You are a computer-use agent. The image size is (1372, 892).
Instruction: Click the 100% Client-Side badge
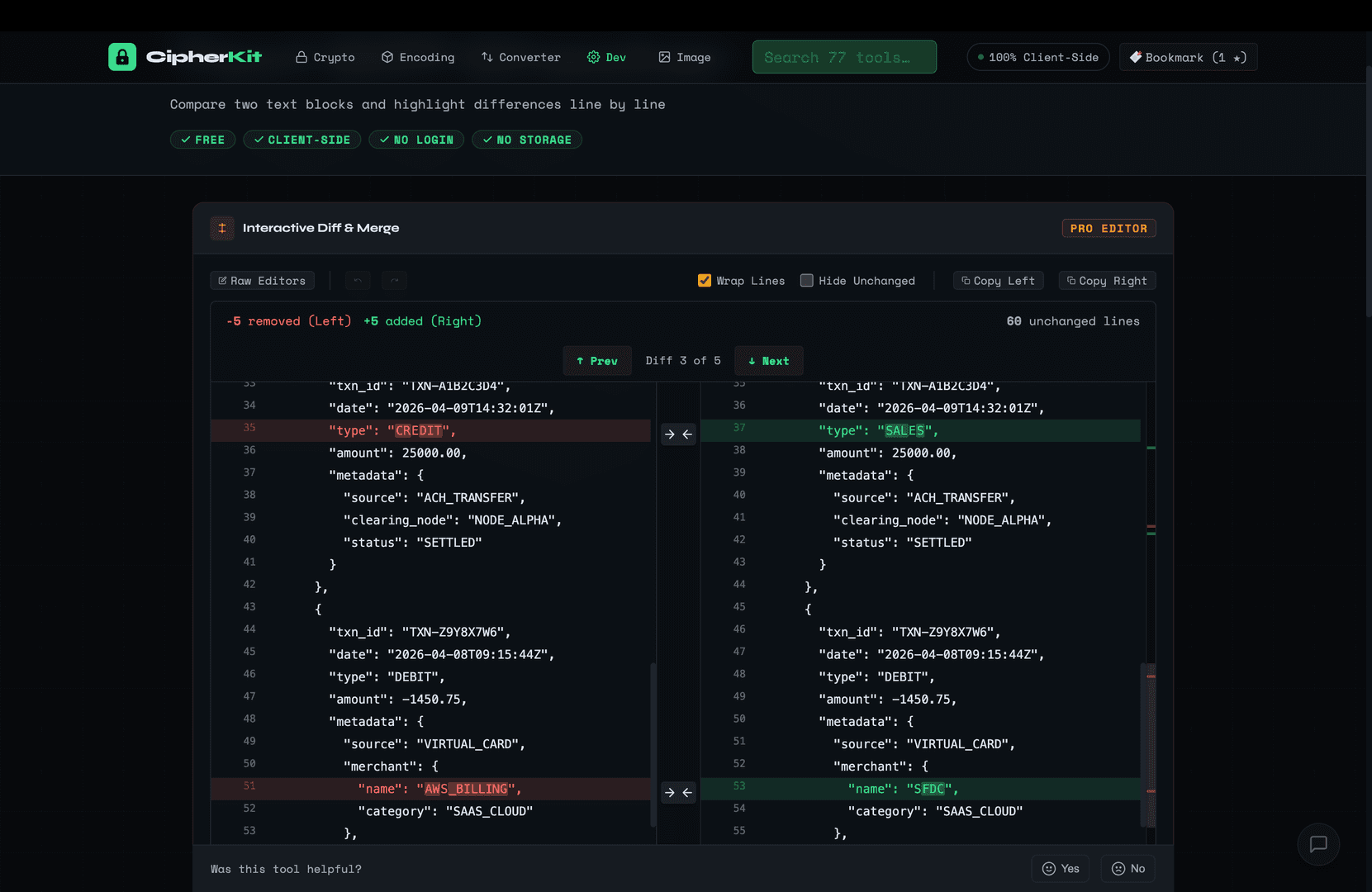(x=1038, y=57)
